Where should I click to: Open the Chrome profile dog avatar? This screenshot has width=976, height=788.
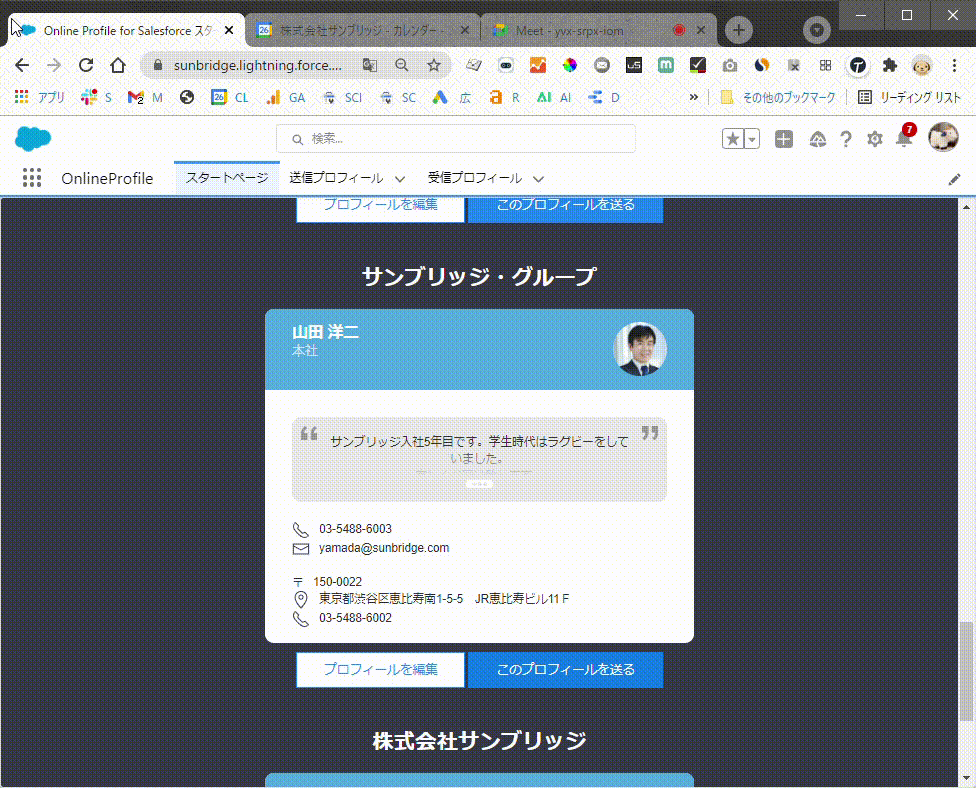click(x=921, y=65)
